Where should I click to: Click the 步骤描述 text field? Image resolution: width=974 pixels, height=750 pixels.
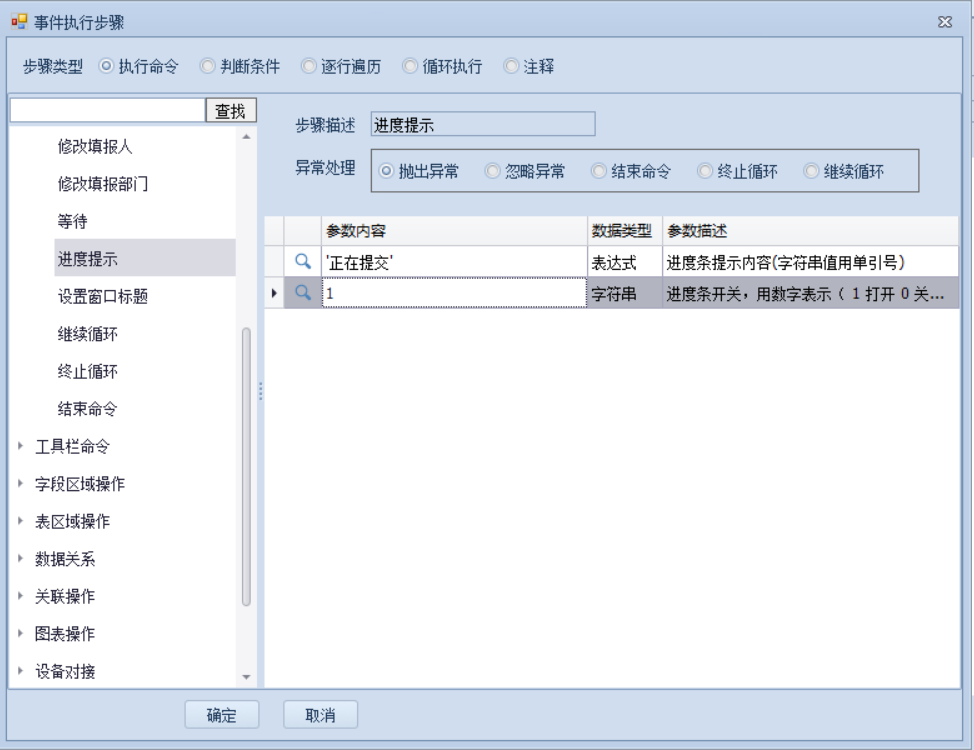[482, 125]
